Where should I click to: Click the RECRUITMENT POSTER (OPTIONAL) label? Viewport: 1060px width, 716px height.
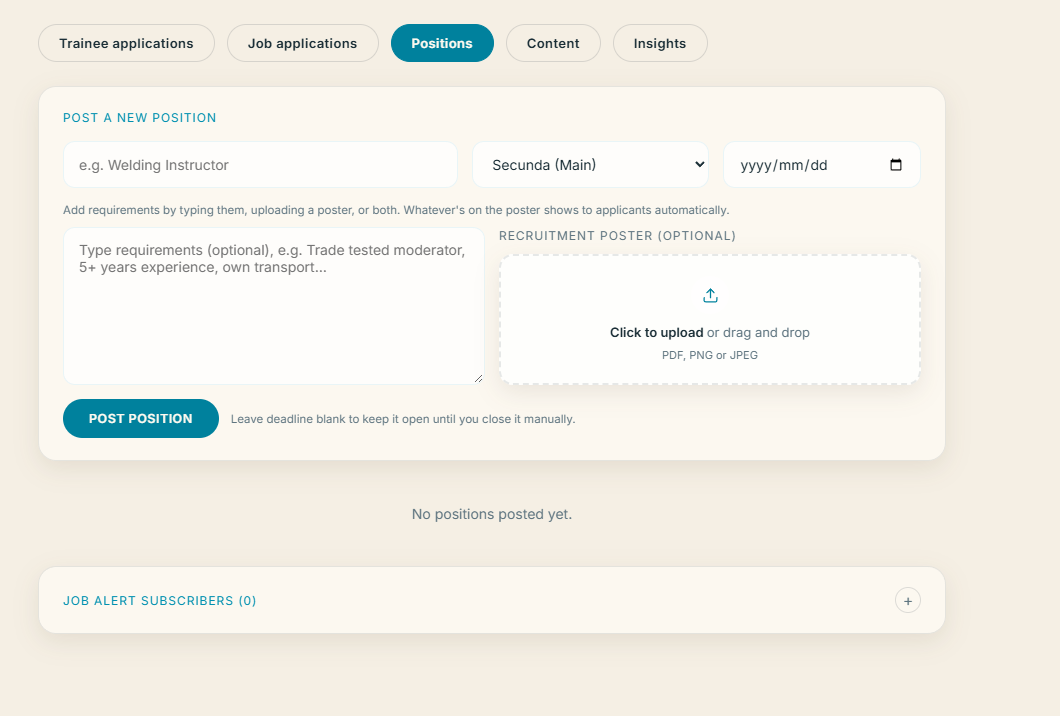click(617, 236)
